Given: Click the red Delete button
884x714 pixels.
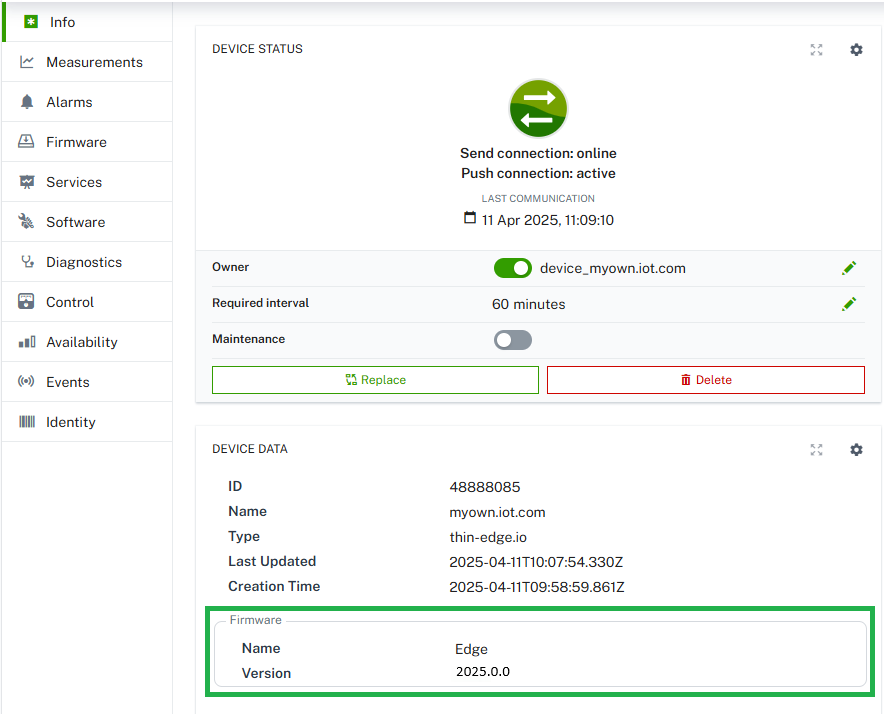Looking at the screenshot, I should pyautogui.click(x=705, y=380).
